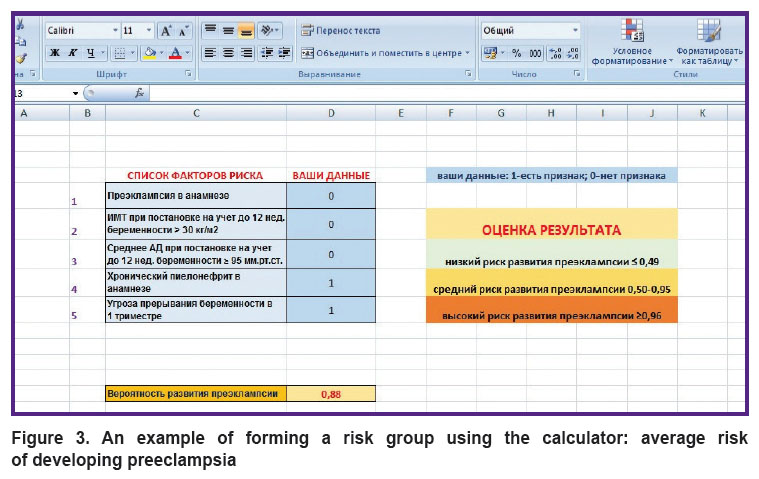Select column D header
Viewport: 759px width, 479px height.
click(x=331, y=113)
